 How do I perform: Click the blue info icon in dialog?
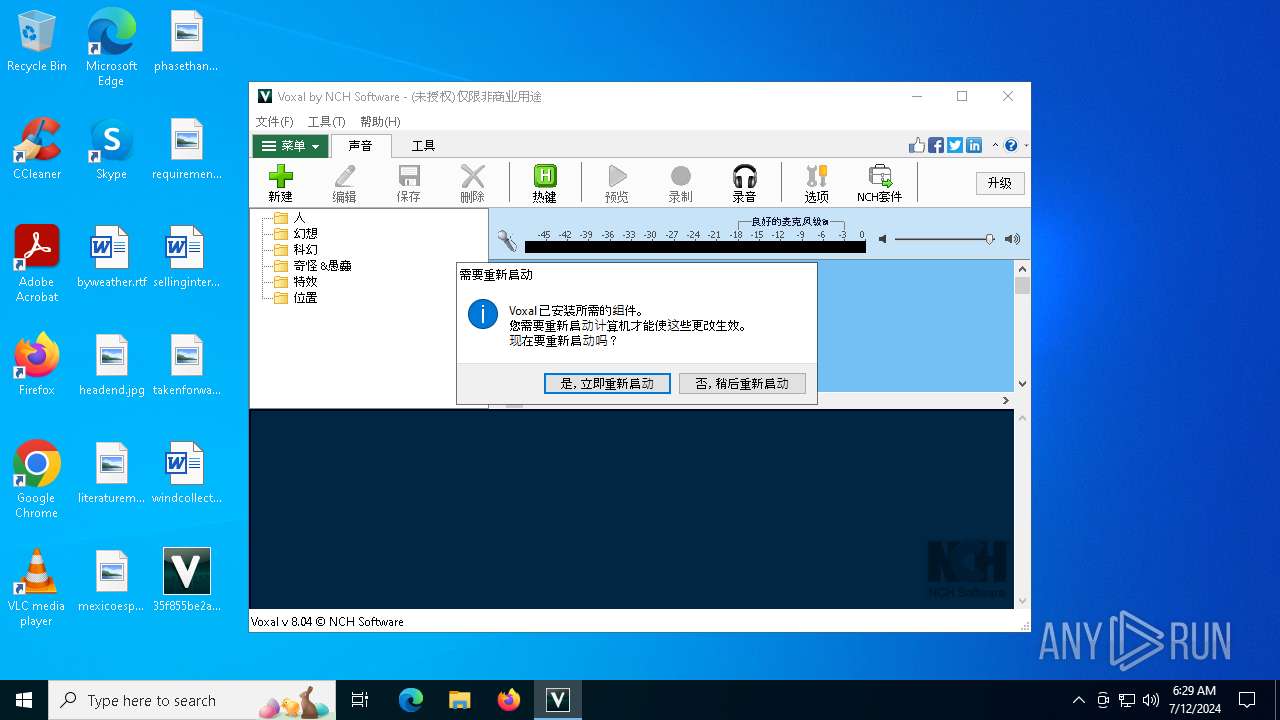click(x=483, y=314)
